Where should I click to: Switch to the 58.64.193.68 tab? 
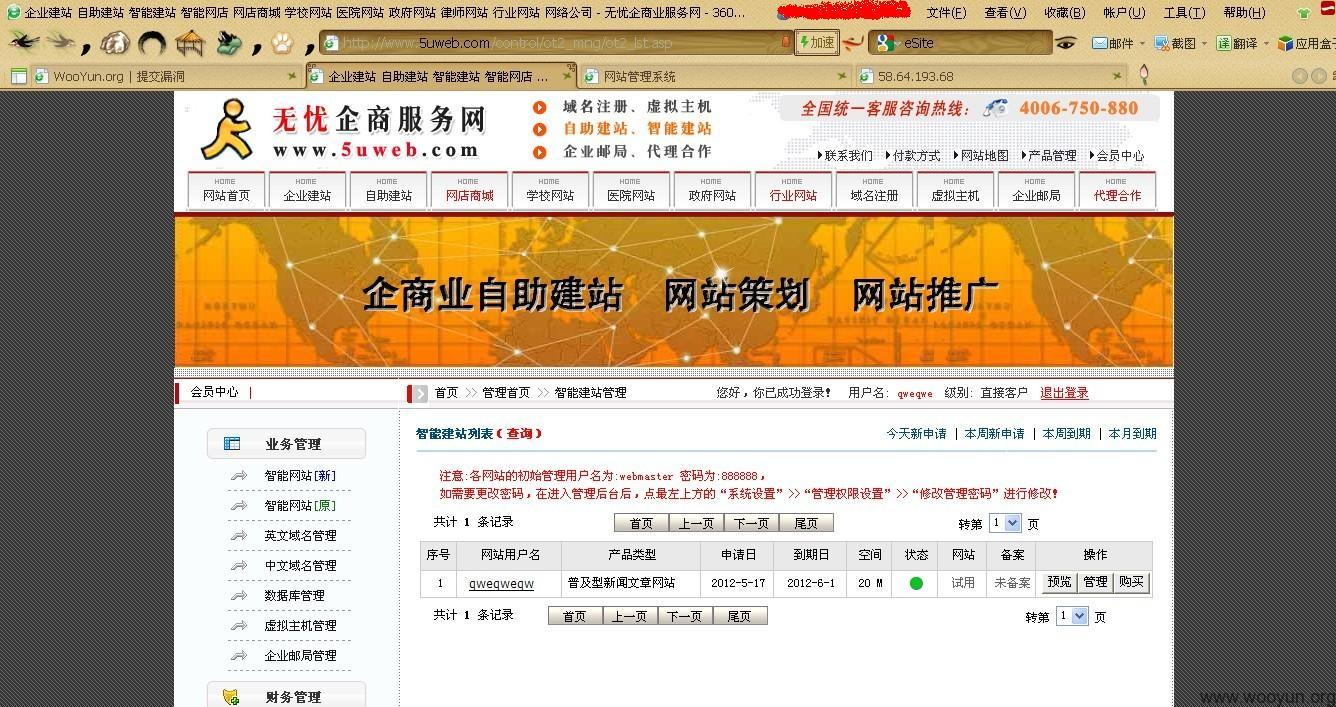pos(990,76)
